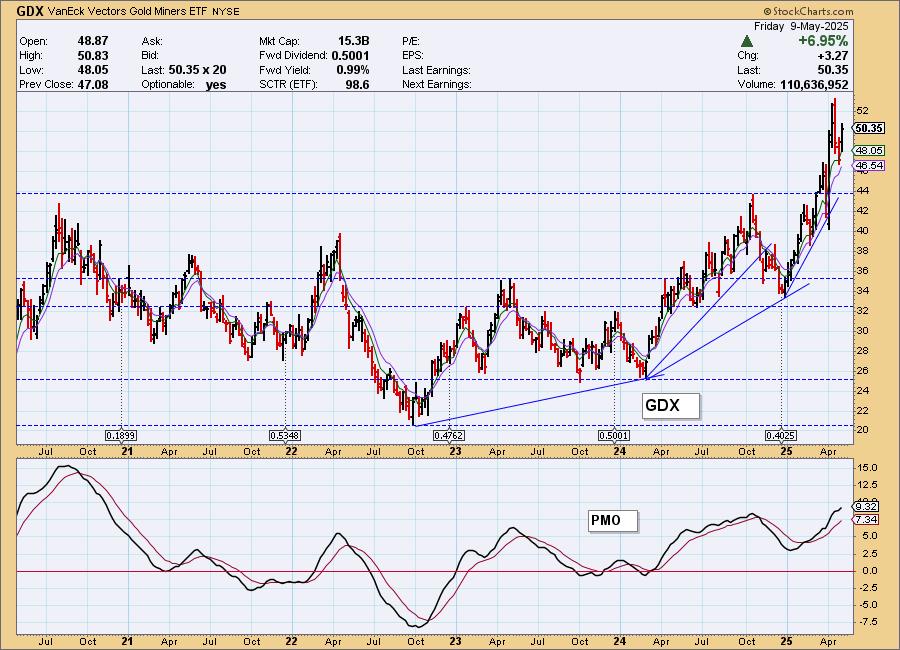The image size is (900, 650).
Task: Click the Last quote 50.35 x 20
Action: pos(197,70)
